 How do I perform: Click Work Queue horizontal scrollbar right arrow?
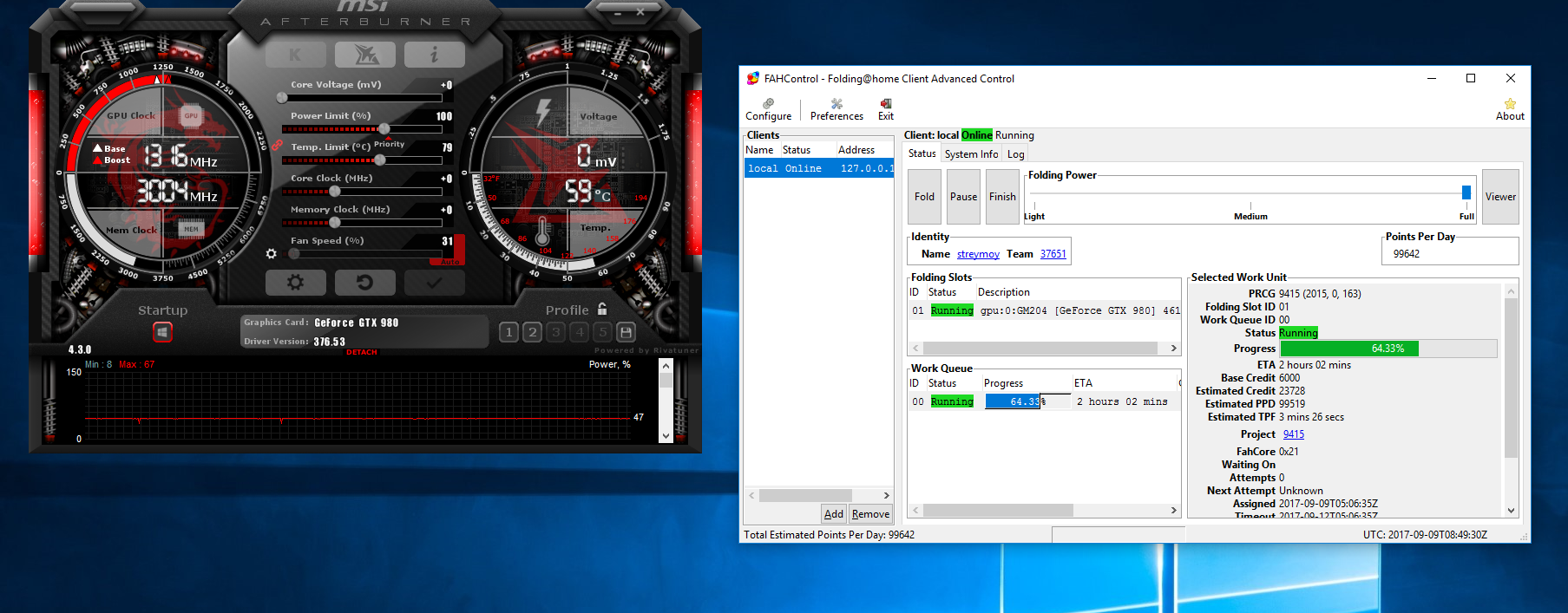1173,511
